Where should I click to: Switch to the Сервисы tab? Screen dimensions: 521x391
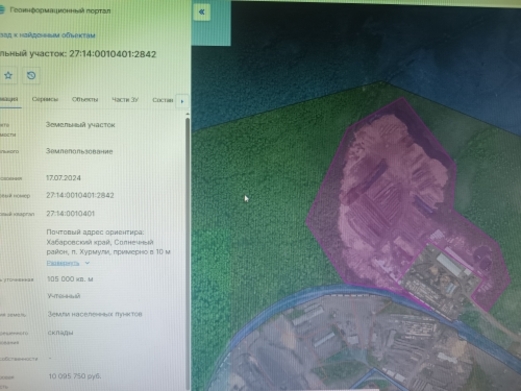(x=45, y=99)
